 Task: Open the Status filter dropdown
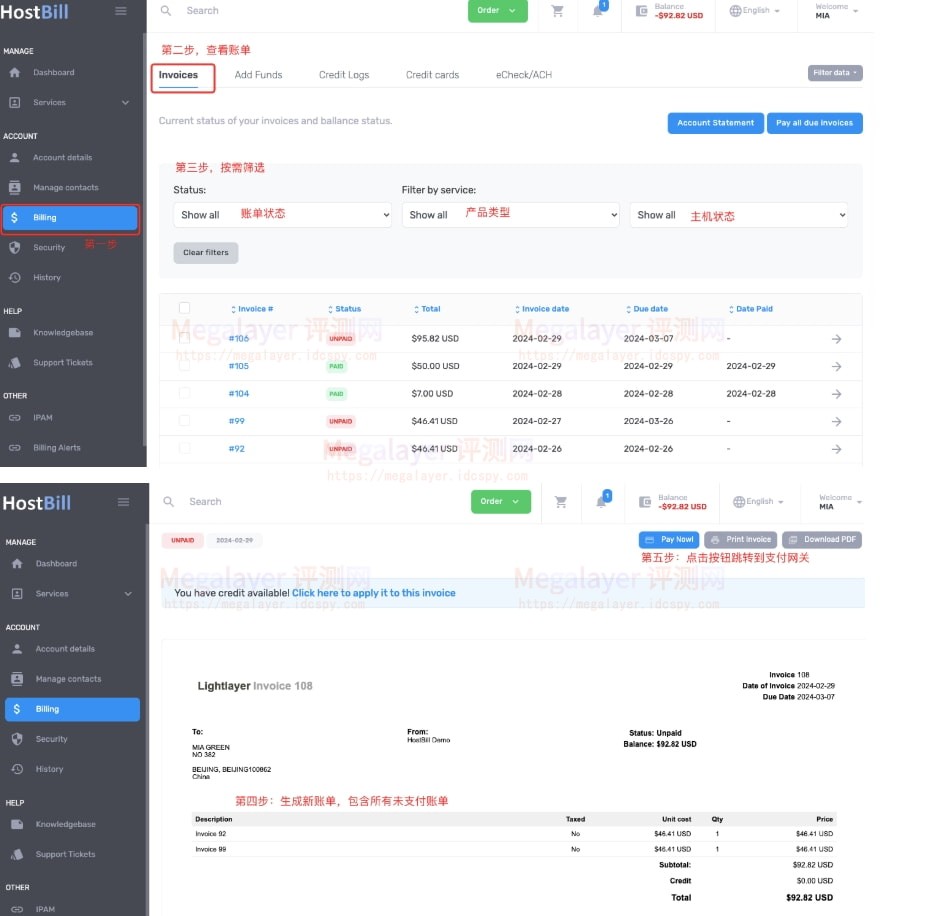click(x=284, y=215)
